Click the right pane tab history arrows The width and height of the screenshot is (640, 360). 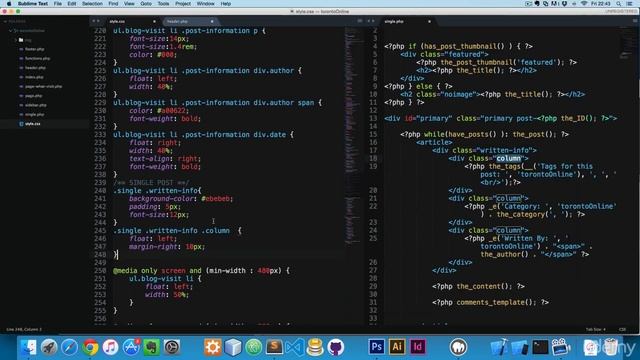pos(371,21)
